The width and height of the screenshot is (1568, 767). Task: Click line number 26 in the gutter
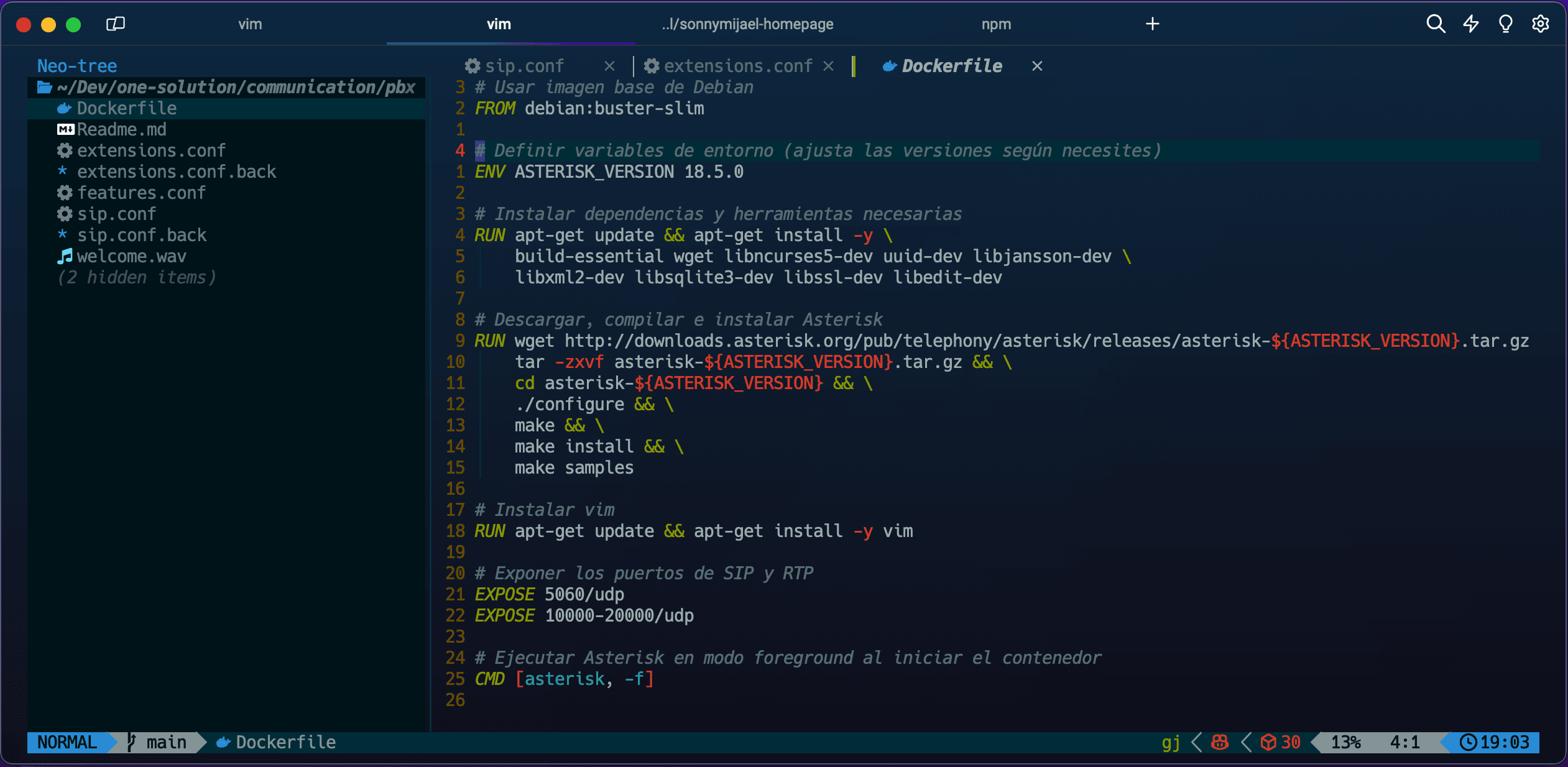455,700
